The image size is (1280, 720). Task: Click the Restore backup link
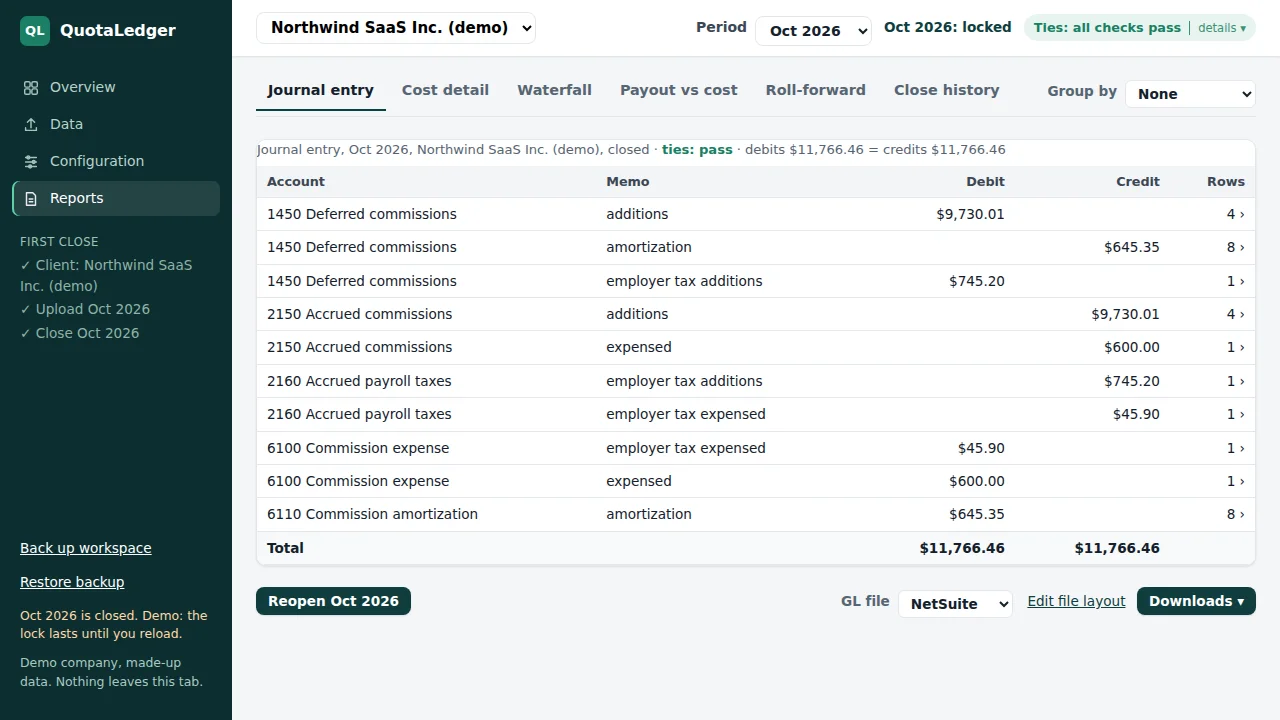tap(72, 582)
